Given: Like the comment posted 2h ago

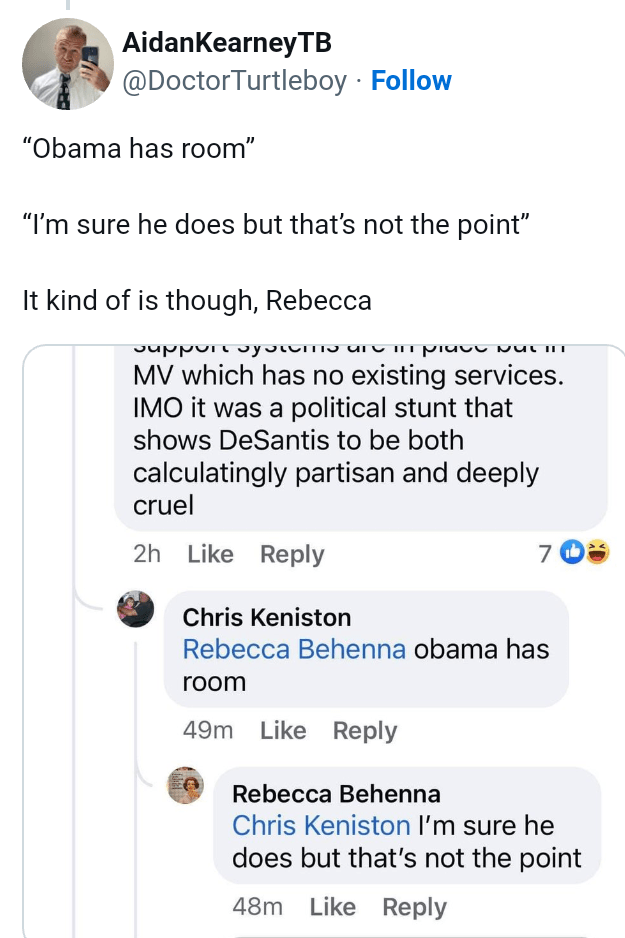Looking at the screenshot, I should [210, 554].
